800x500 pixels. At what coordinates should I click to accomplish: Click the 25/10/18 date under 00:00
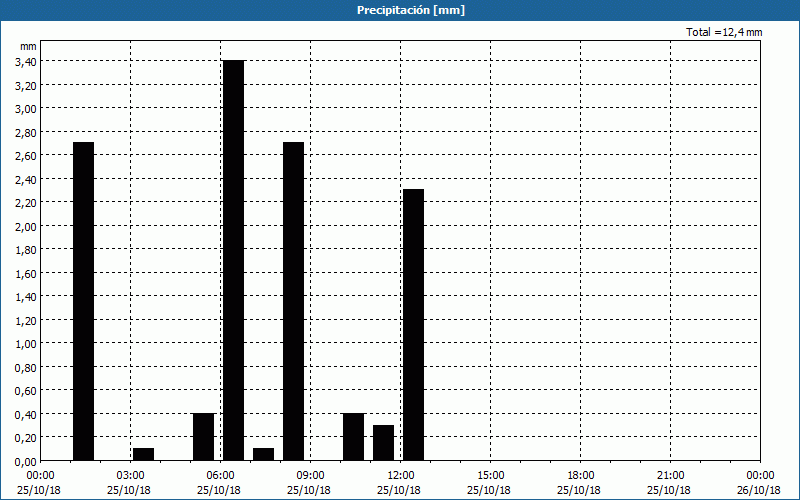click(39, 490)
